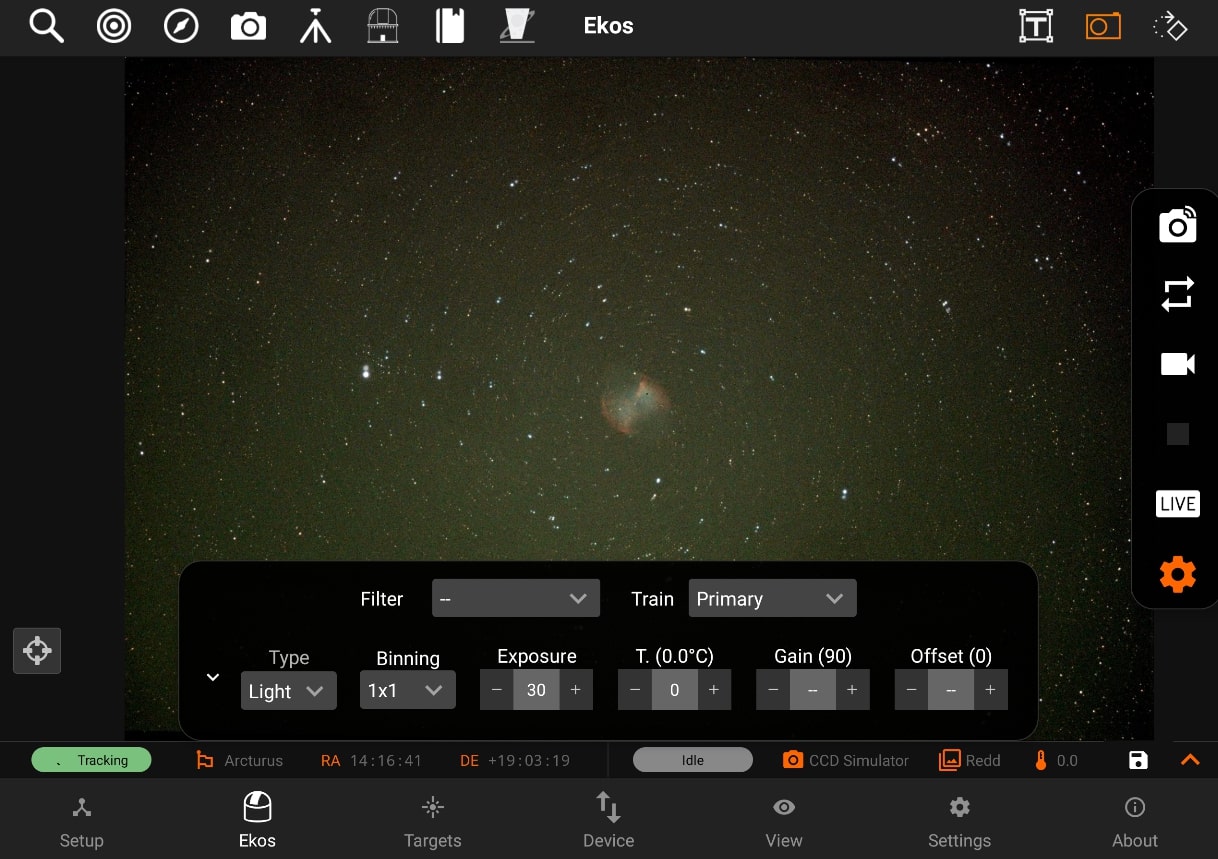
Task: Toggle the crosshair overlay button
Action: (x=37, y=650)
